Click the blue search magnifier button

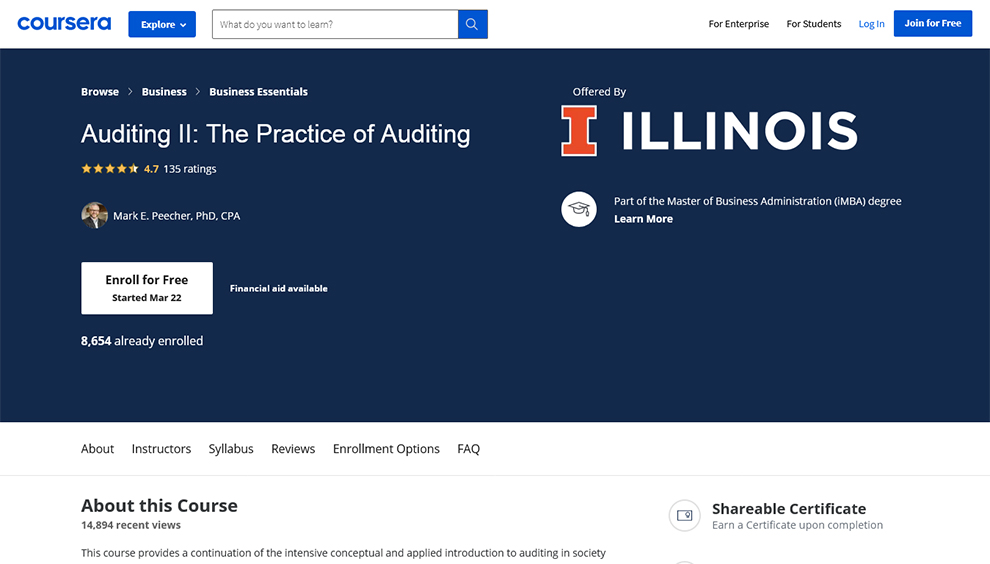pyautogui.click(x=473, y=24)
